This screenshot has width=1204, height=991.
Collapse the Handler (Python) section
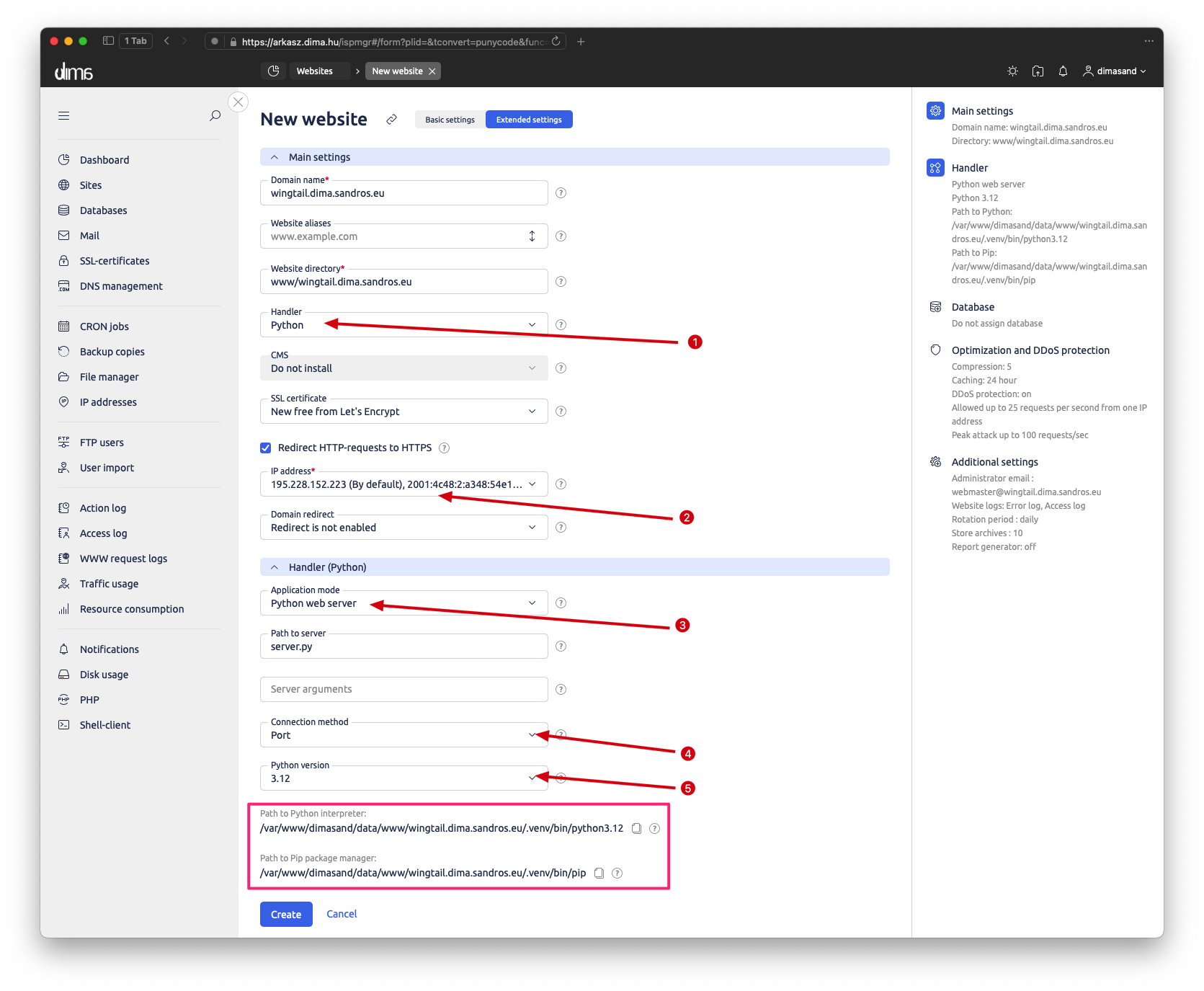pyautogui.click(x=275, y=567)
